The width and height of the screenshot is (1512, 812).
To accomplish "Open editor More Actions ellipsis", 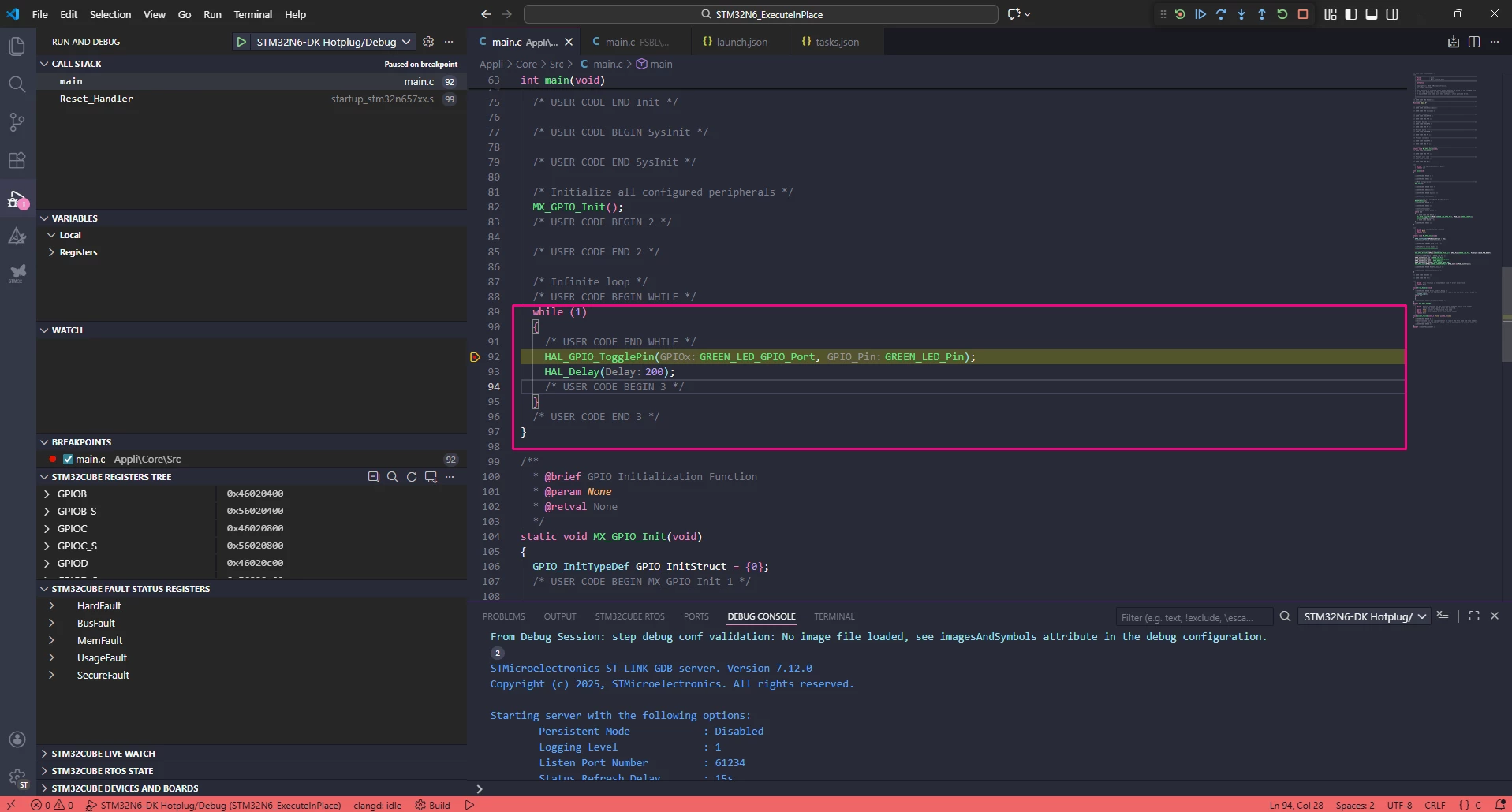I will 1495,42.
